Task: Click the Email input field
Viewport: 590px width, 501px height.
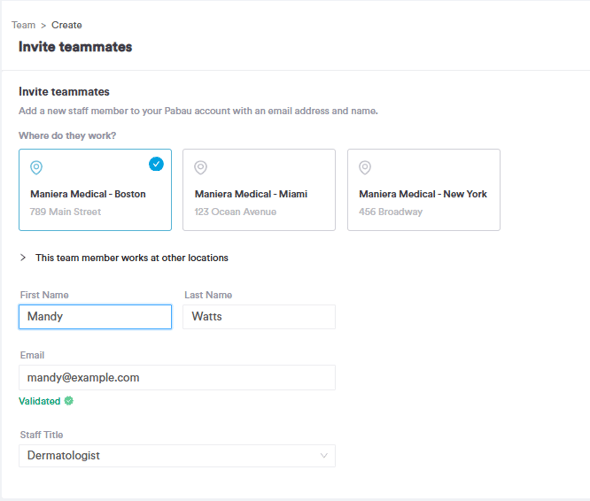Action: [x=177, y=378]
